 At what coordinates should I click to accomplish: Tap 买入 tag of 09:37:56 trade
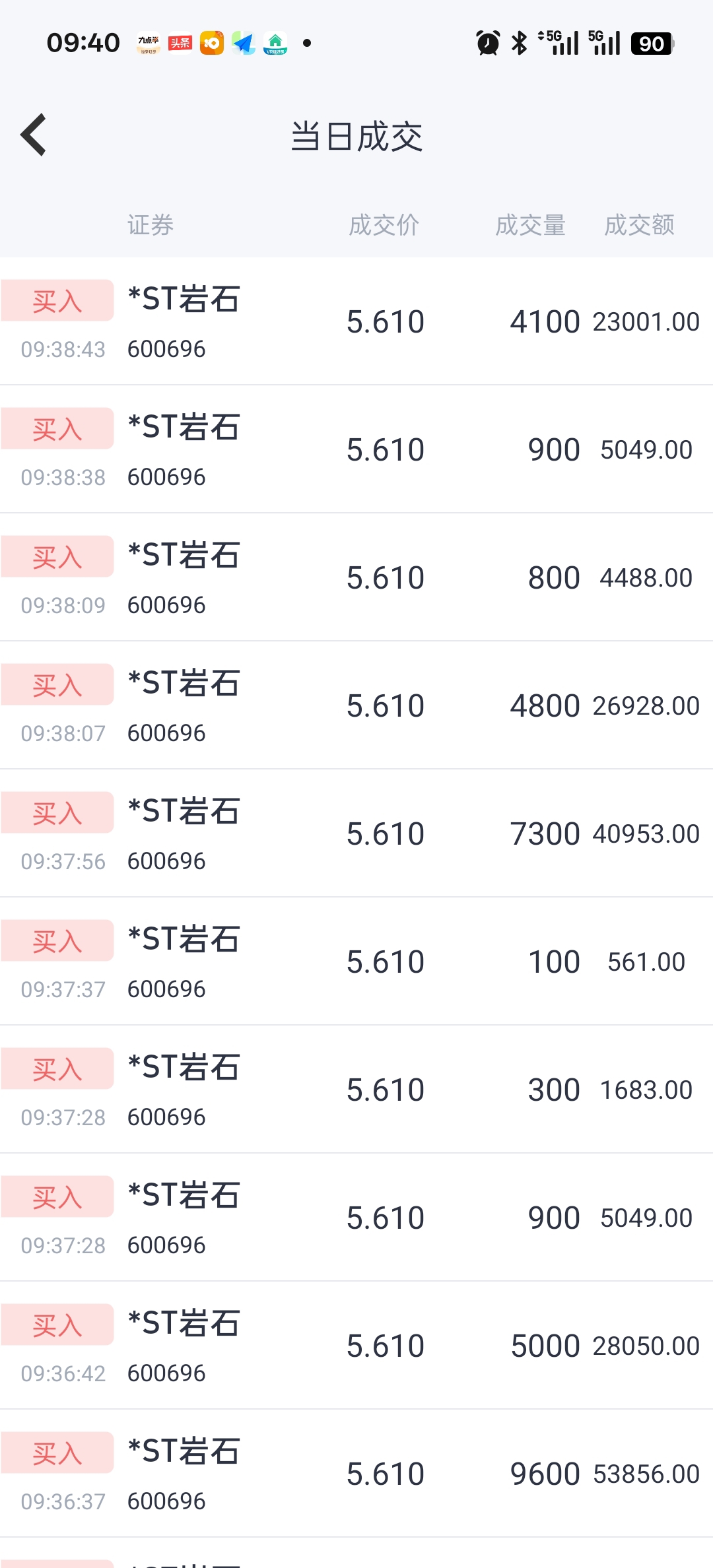pyautogui.click(x=57, y=812)
